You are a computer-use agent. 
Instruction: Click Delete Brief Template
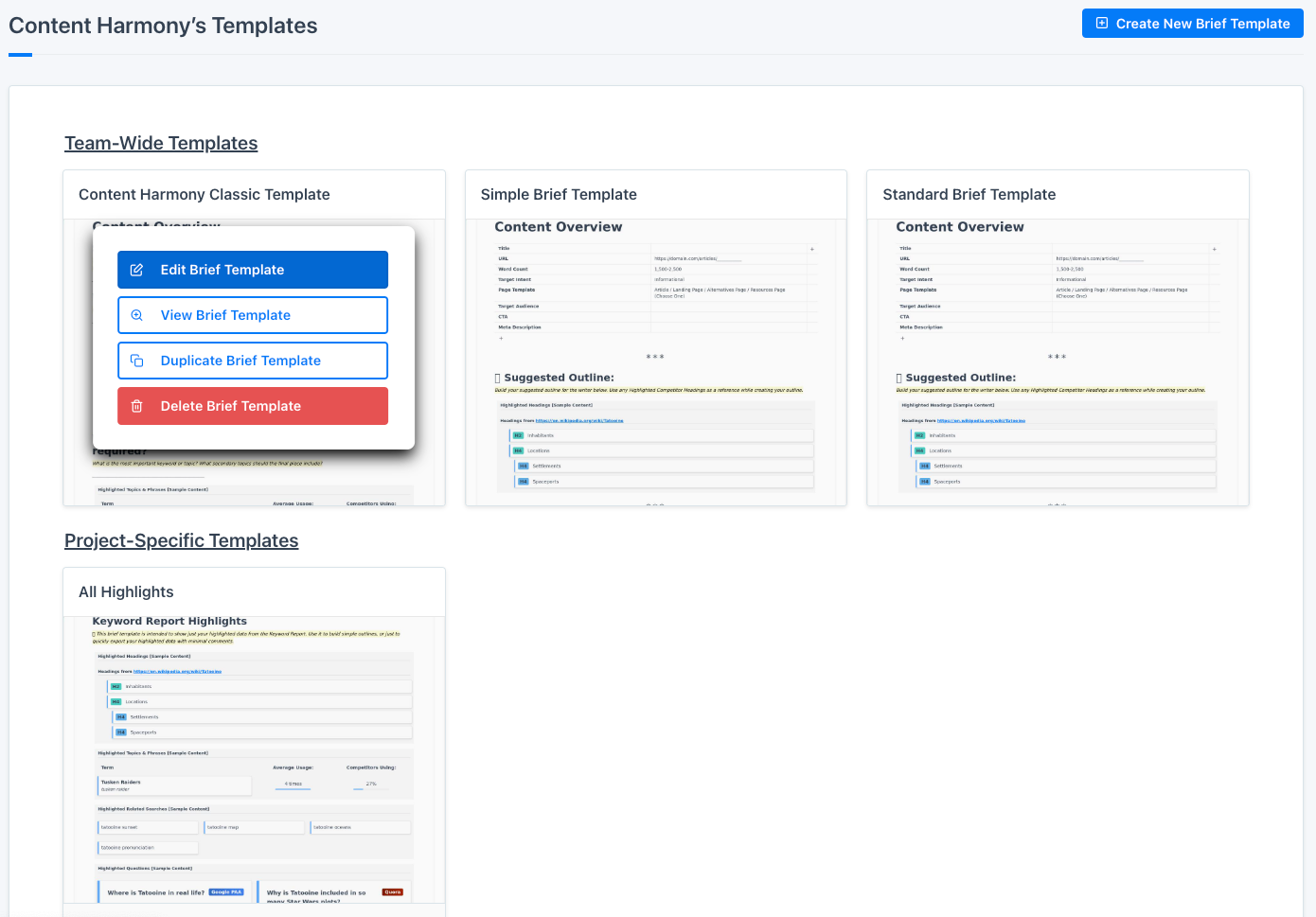coord(253,406)
